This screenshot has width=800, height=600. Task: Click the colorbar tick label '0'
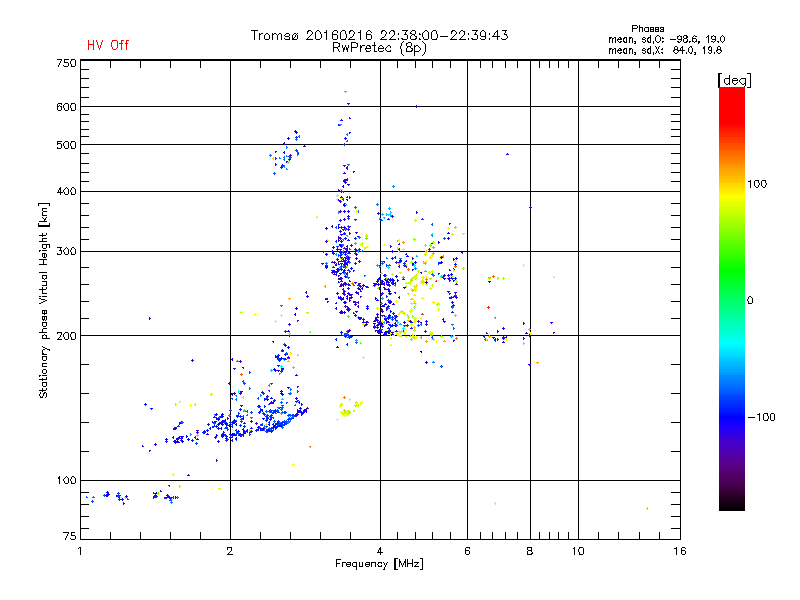coord(749,301)
